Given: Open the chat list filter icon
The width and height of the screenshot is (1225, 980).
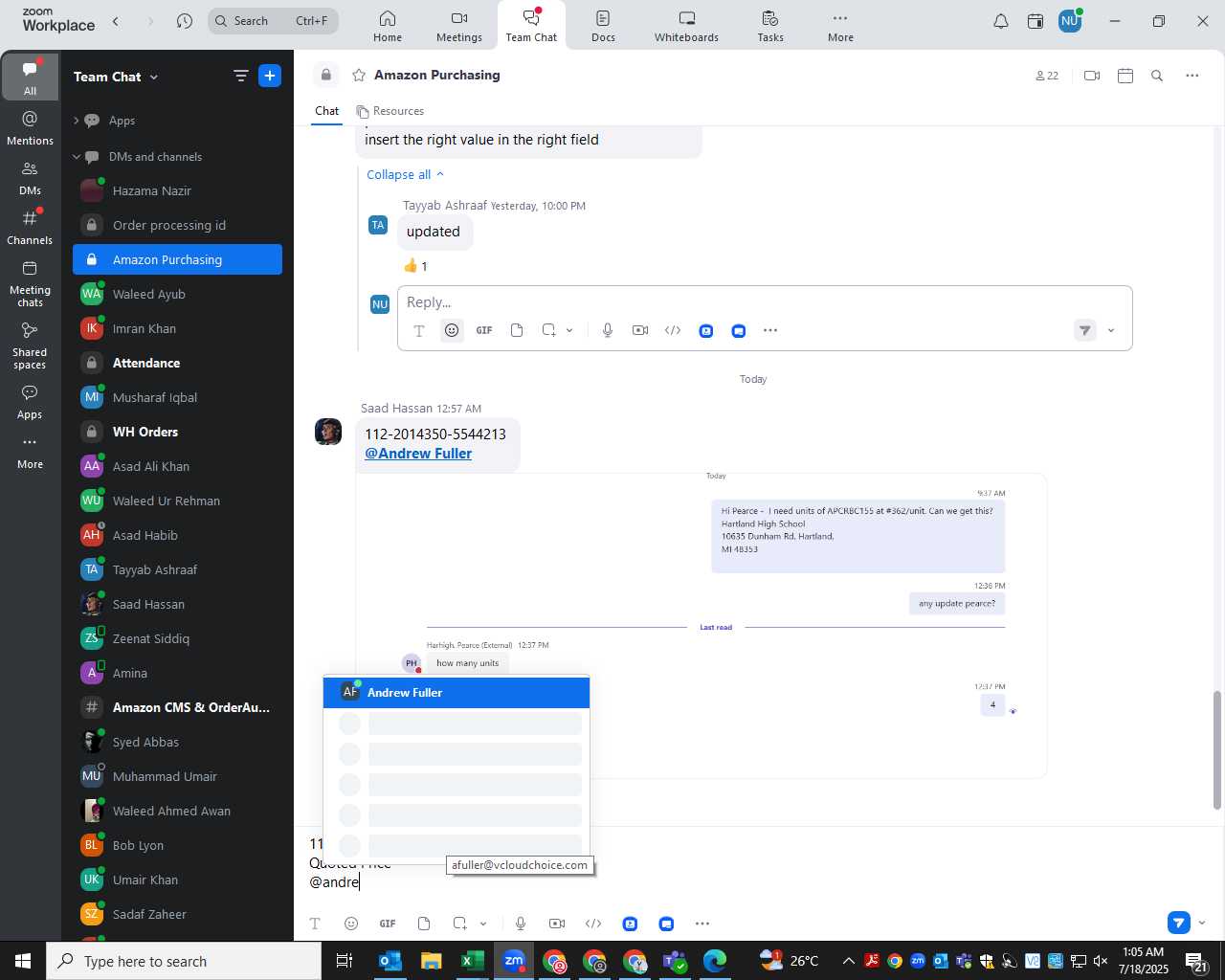Looking at the screenshot, I should pos(240,76).
